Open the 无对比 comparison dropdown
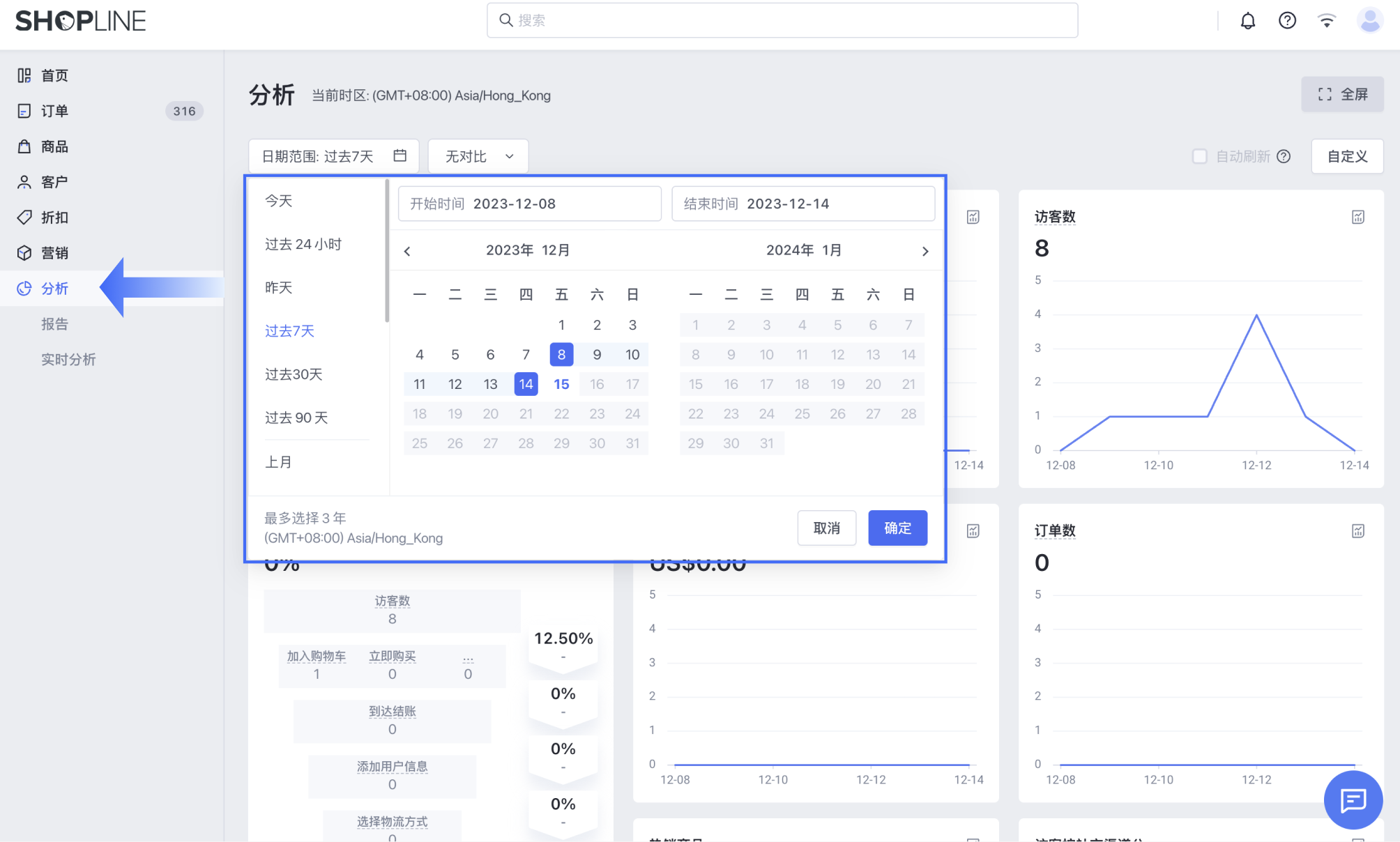Screen dimensions: 1400x842 point(477,156)
